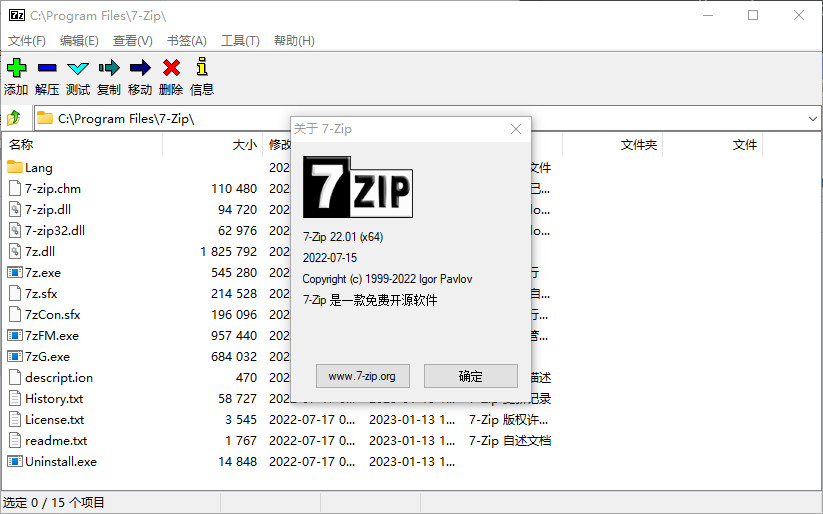The image size is (823, 514).
Task: Open the Bookmarks (书签) menu
Action: (x=187, y=40)
